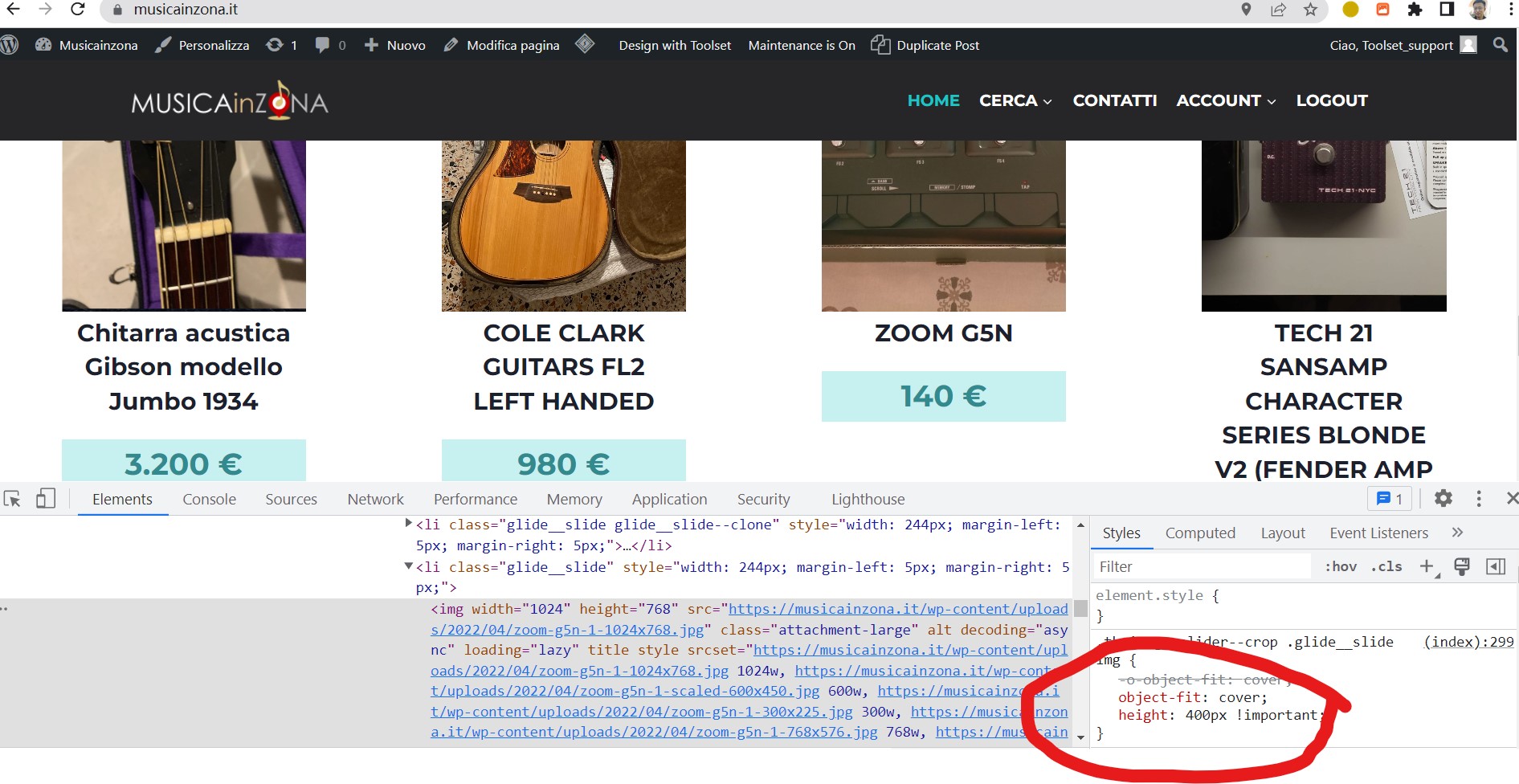Go back using the browser back arrow
The width and height of the screenshot is (1519, 784).
click(13, 10)
